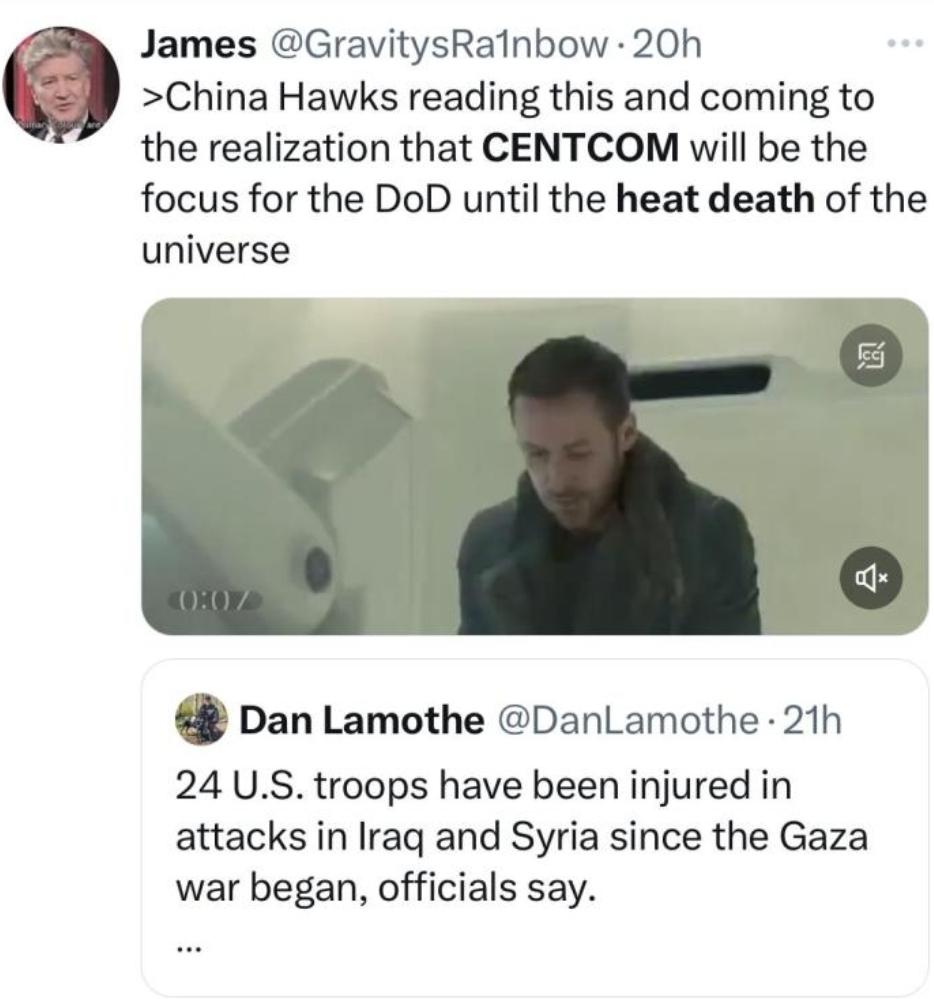Click the bold CENTCOM text in the tweet

pyautogui.click(x=580, y=148)
